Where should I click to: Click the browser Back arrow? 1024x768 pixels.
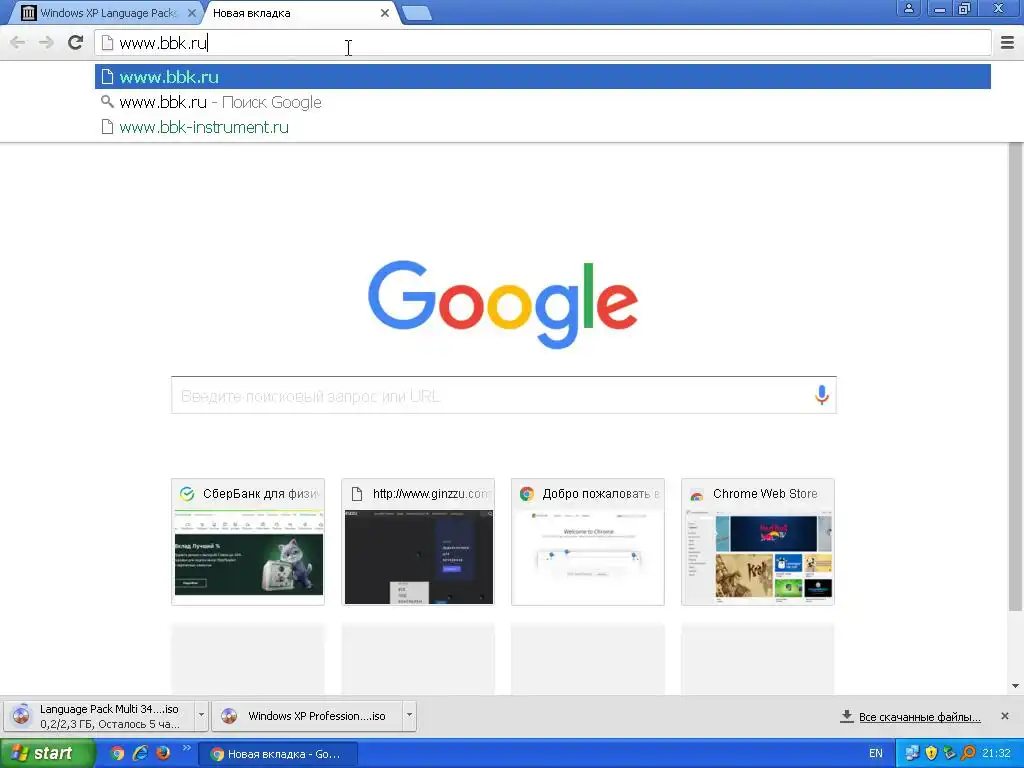[18, 43]
